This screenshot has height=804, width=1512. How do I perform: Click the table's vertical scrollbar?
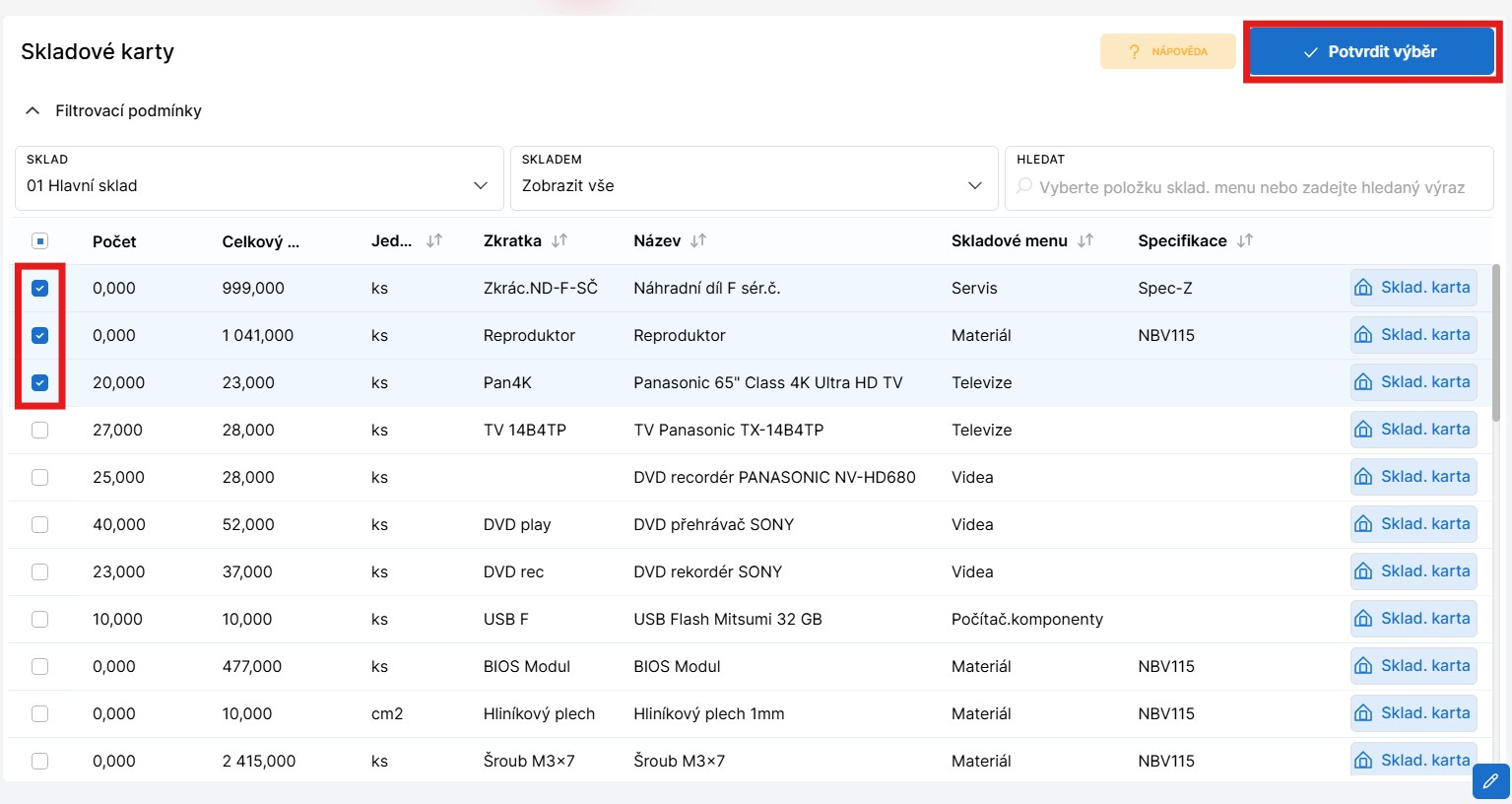[x=1497, y=343]
